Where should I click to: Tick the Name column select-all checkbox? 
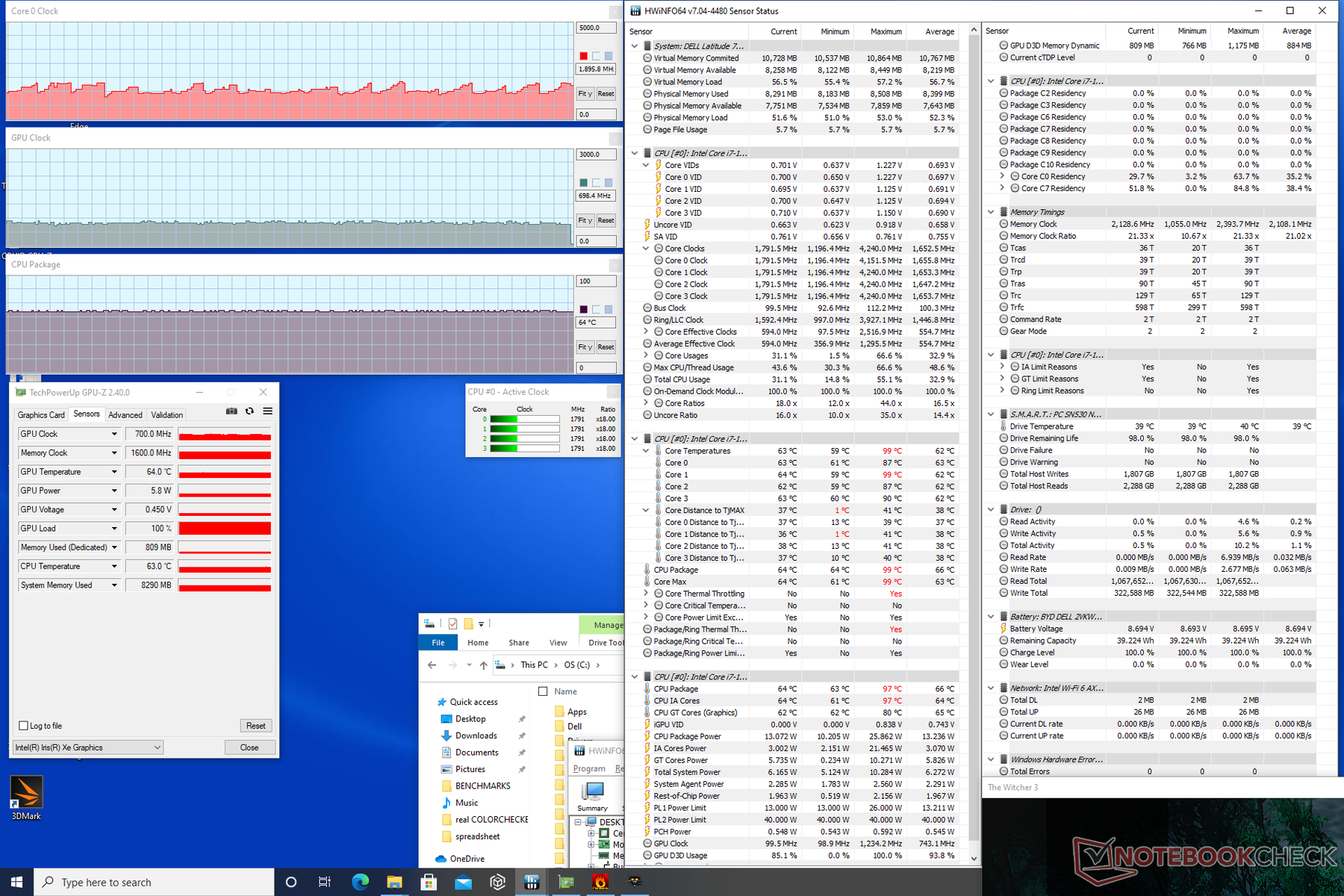point(543,691)
